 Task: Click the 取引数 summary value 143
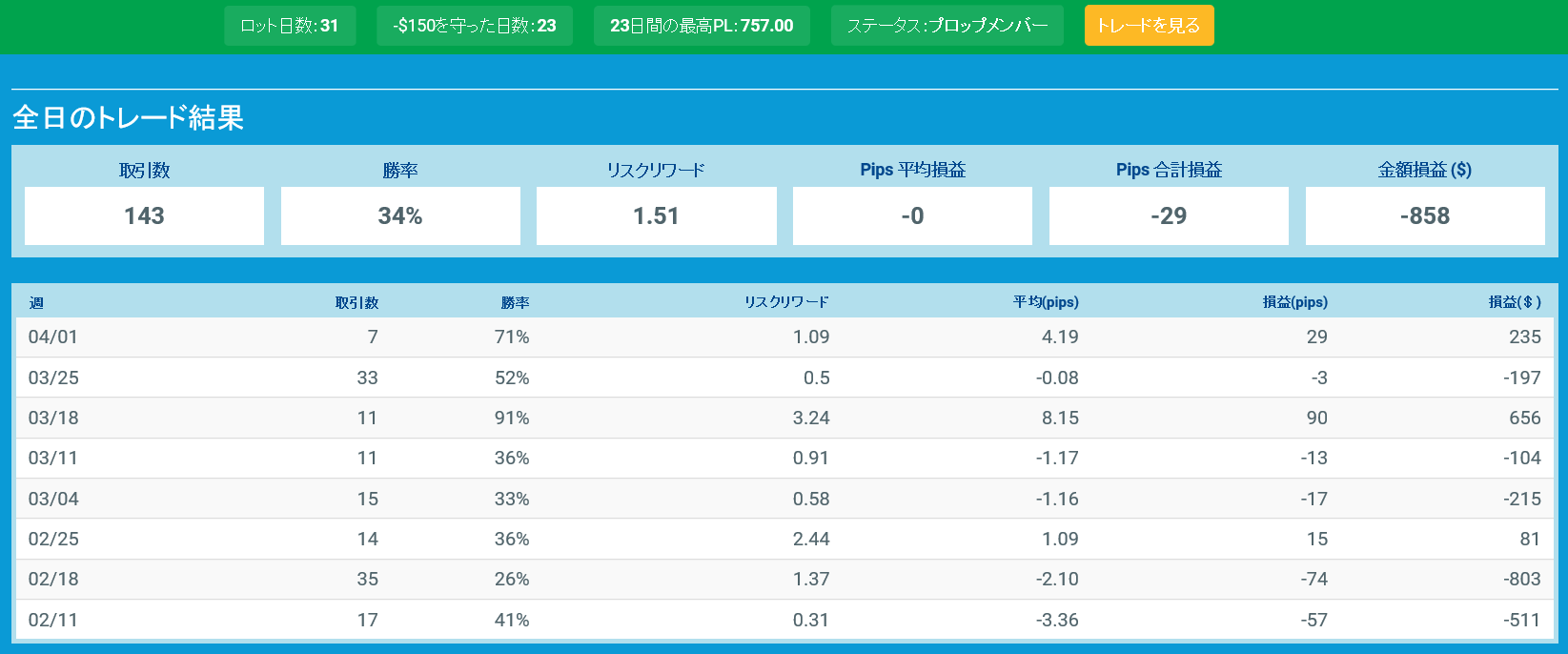coord(144,215)
